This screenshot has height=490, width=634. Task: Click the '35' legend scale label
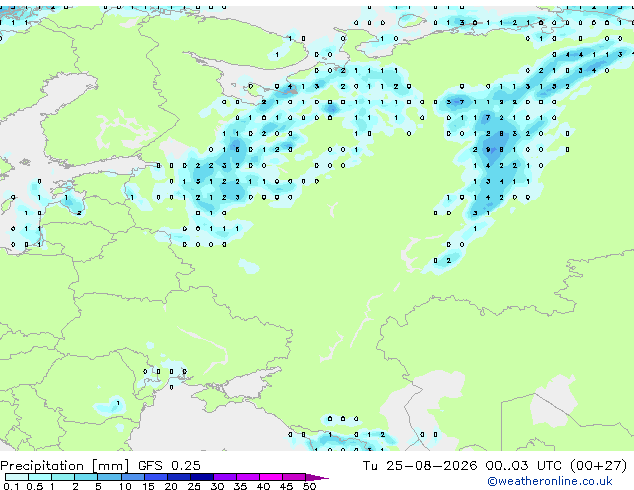click(240, 486)
